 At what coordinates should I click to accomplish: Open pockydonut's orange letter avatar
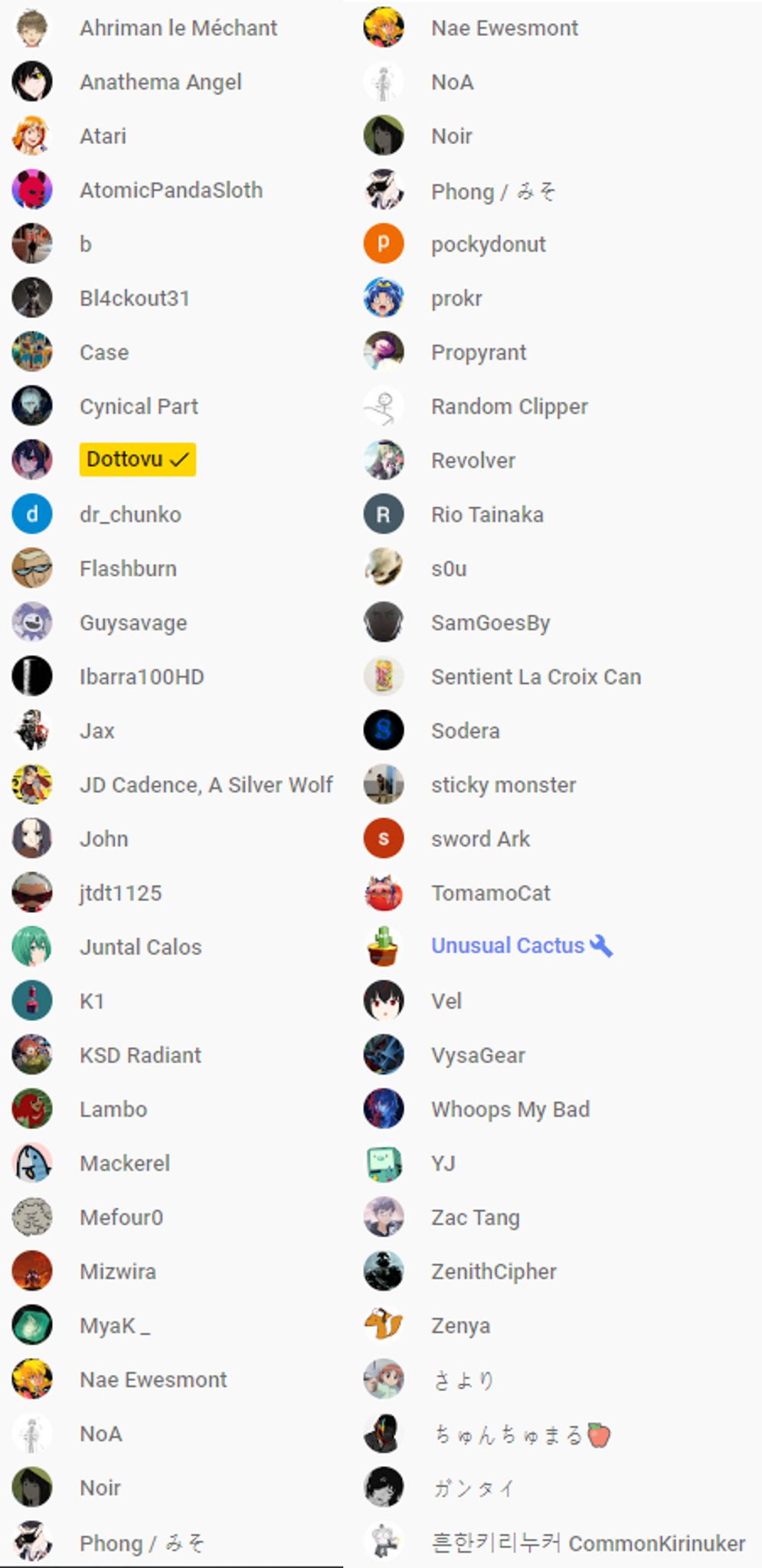point(384,244)
